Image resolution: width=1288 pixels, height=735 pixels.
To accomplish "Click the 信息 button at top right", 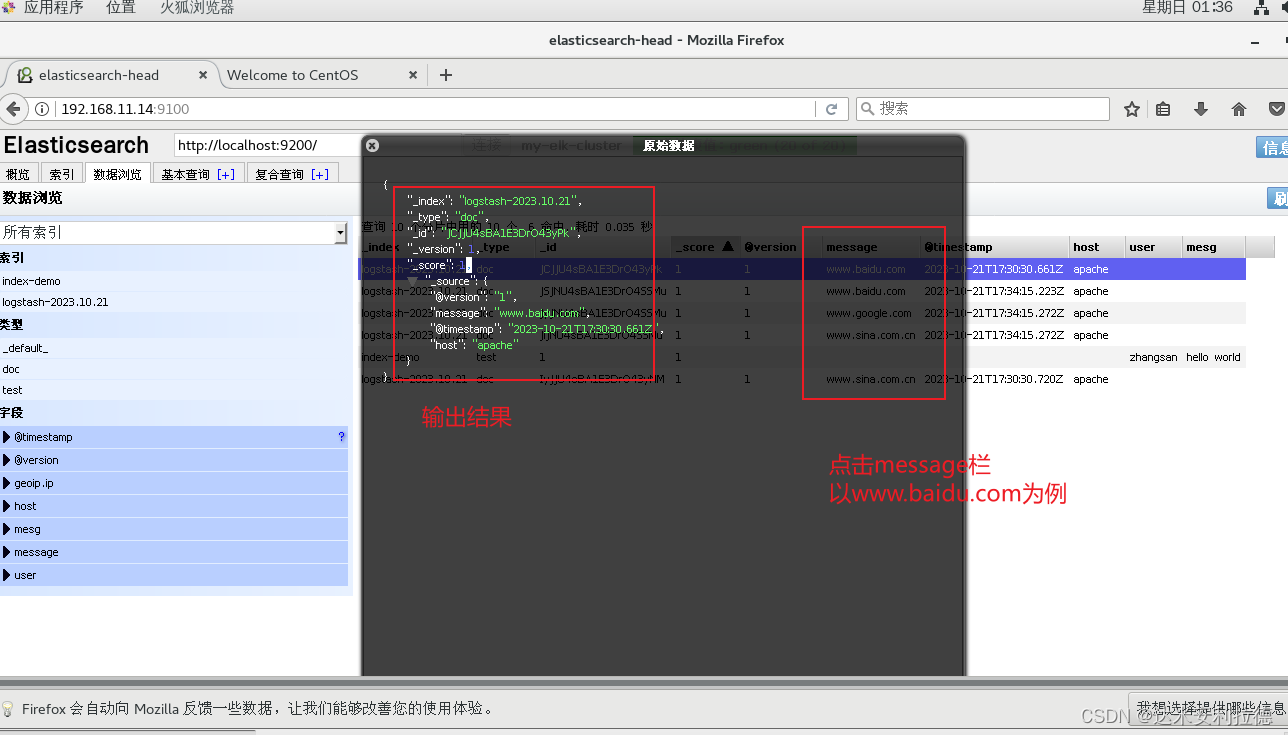I will coord(1272,147).
